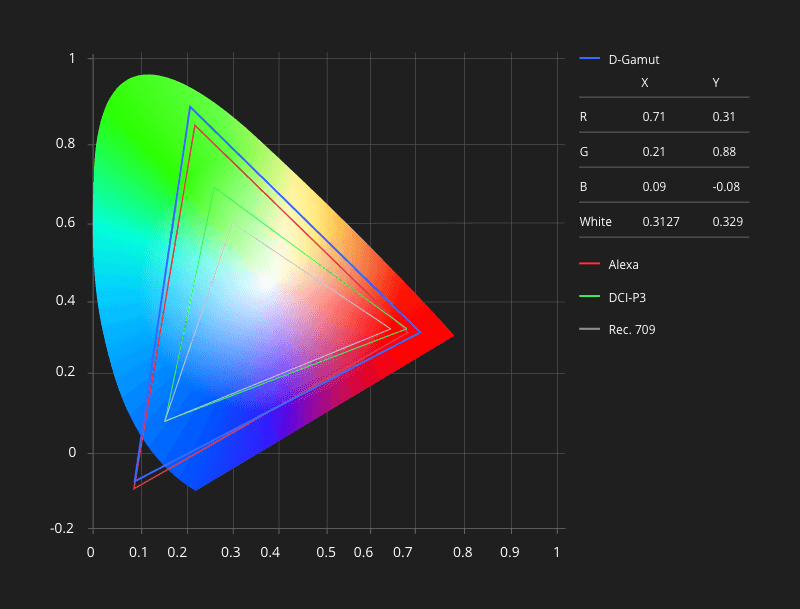
Task: Click the X column header
Action: click(x=645, y=83)
